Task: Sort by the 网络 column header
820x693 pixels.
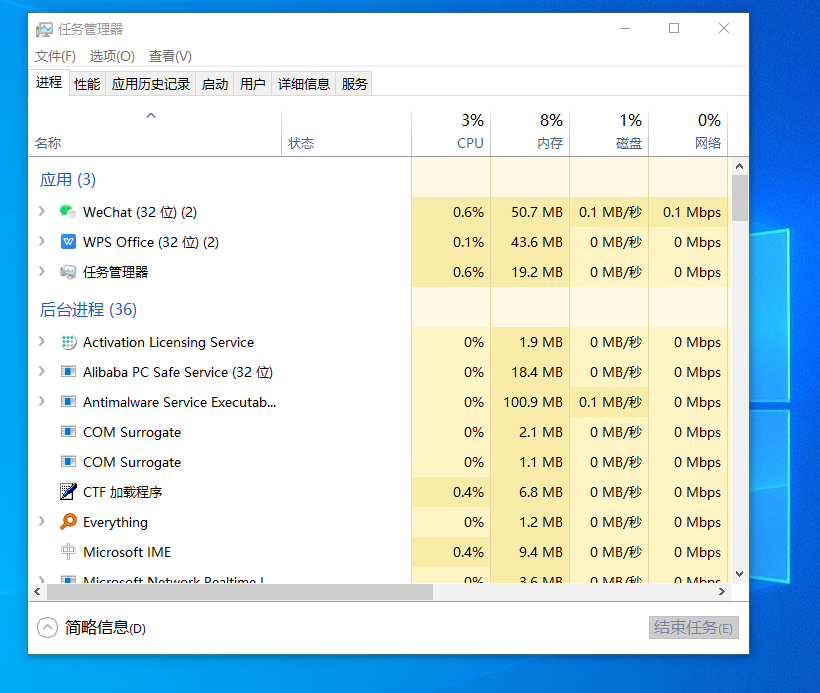Action: pos(688,134)
